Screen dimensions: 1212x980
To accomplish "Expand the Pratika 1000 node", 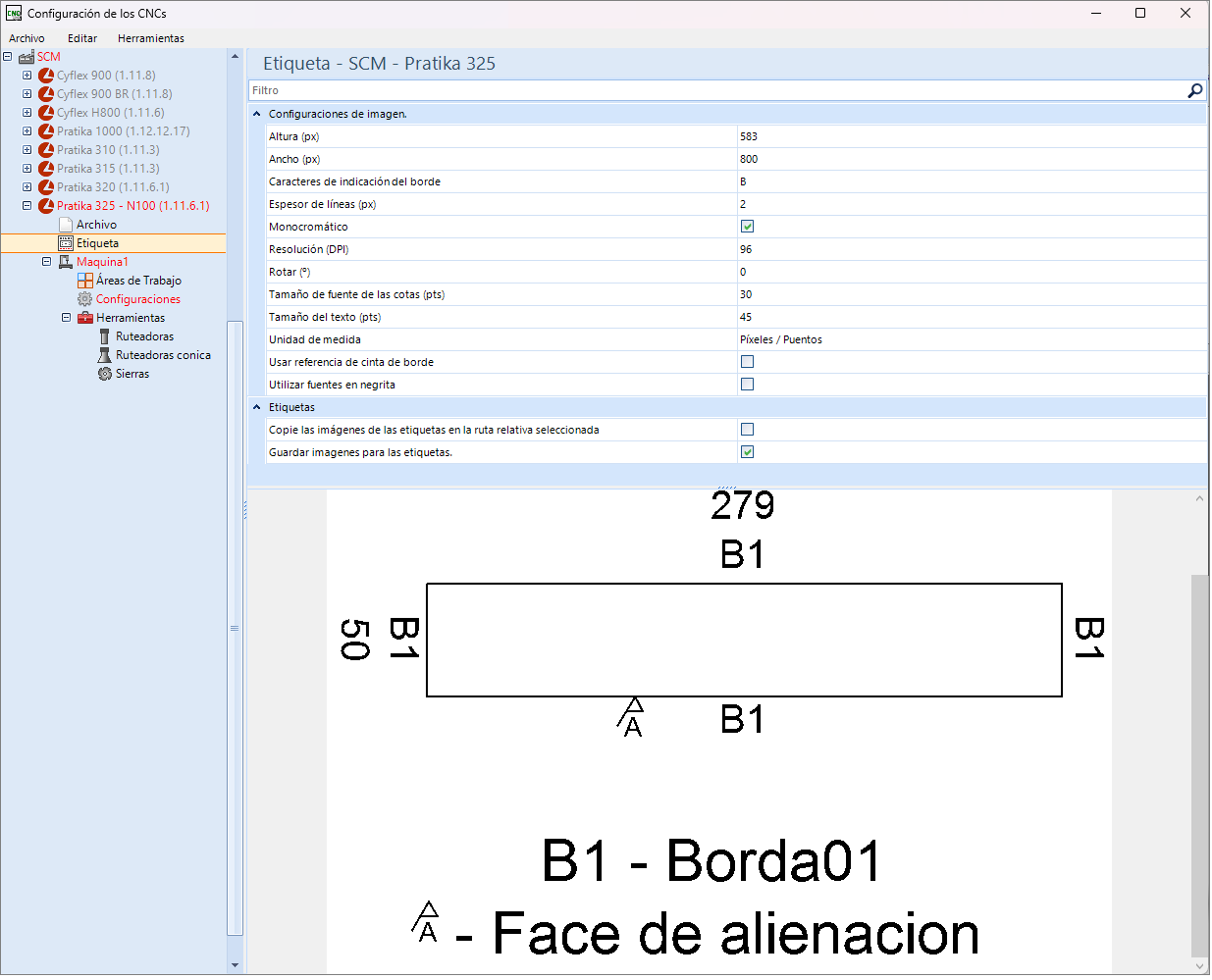I will tap(27, 131).
